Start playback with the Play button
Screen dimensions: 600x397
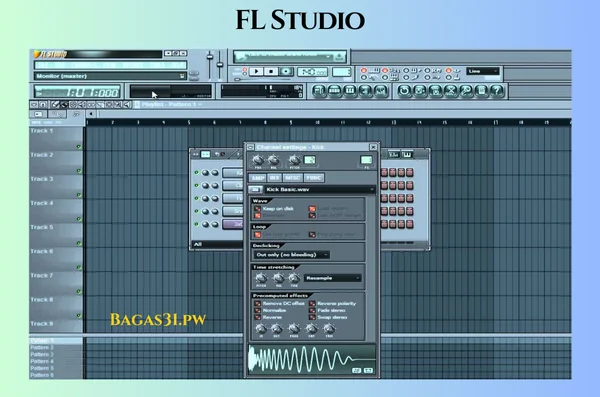[256, 72]
